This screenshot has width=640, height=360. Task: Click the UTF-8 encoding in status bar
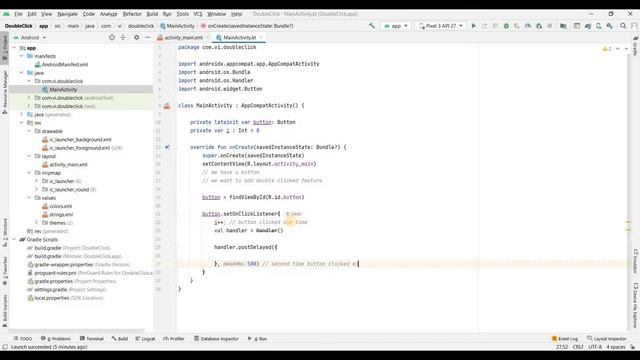coord(595,347)
